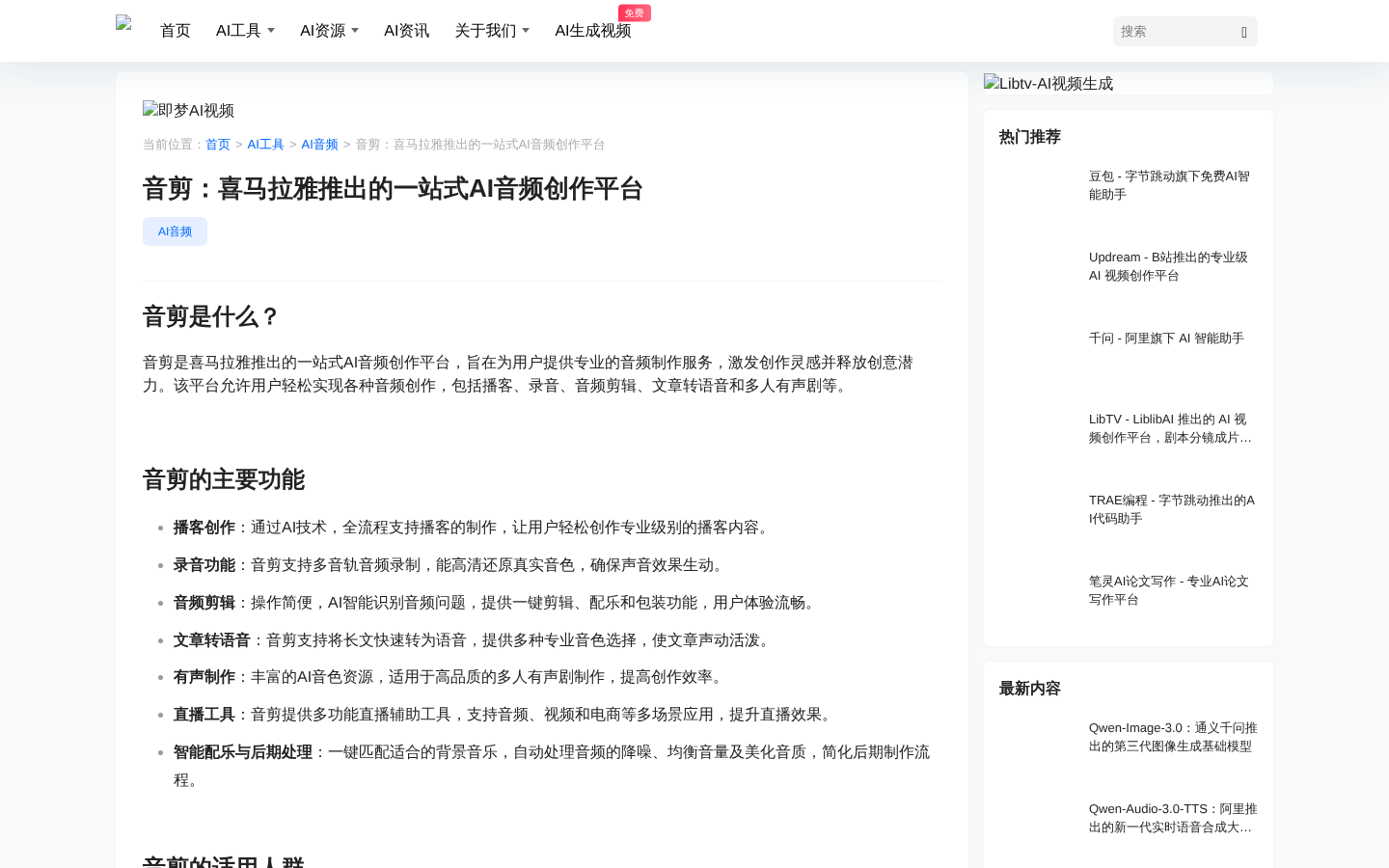Open Updream B站推出的专业级AI视频创作平台 link
The image size is (1389, 868).
point(1172,266)
